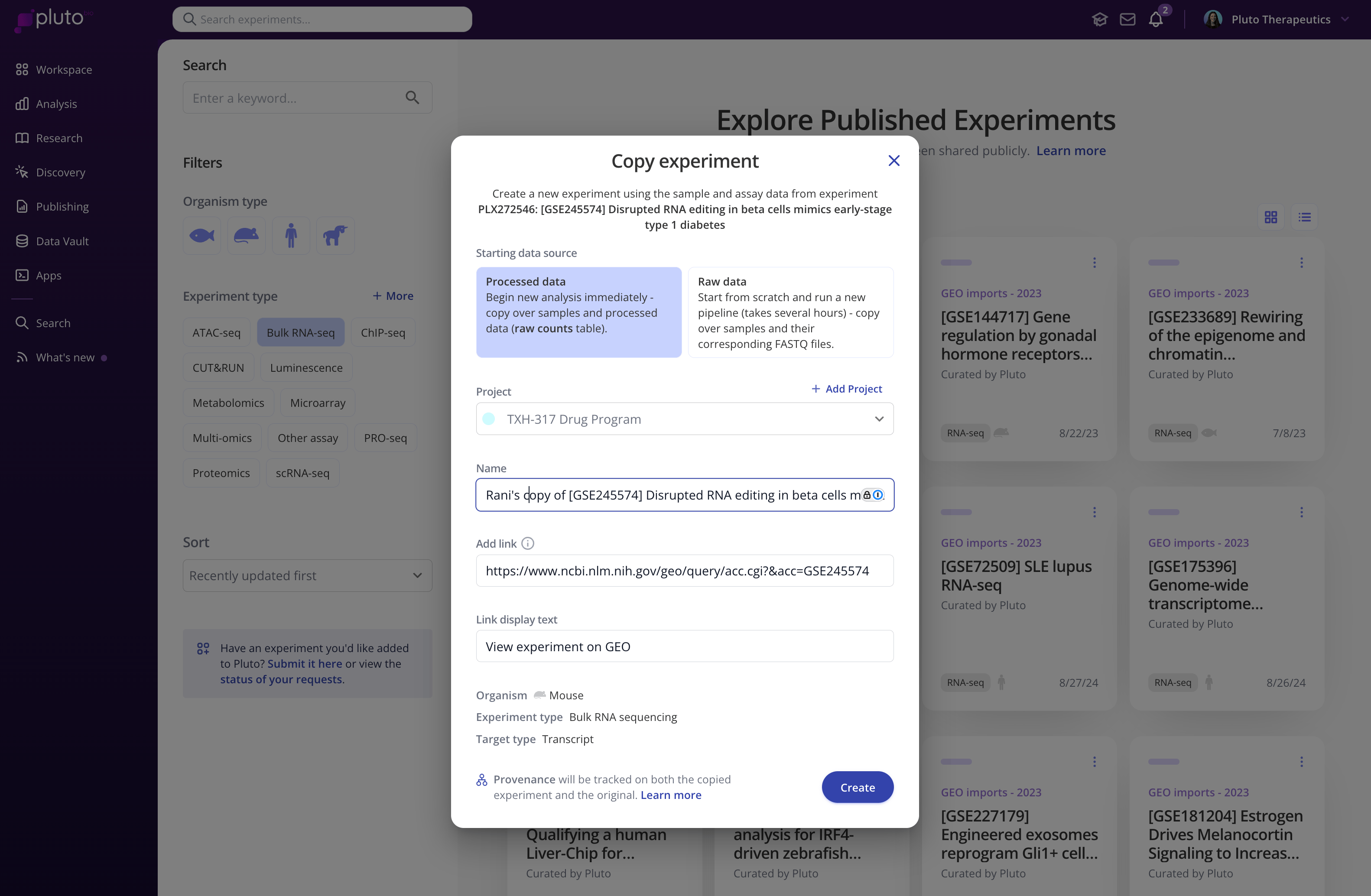The height and width of the screenshot is (896, 1371).
Task: Click the Create button
Action: [857, 786]
